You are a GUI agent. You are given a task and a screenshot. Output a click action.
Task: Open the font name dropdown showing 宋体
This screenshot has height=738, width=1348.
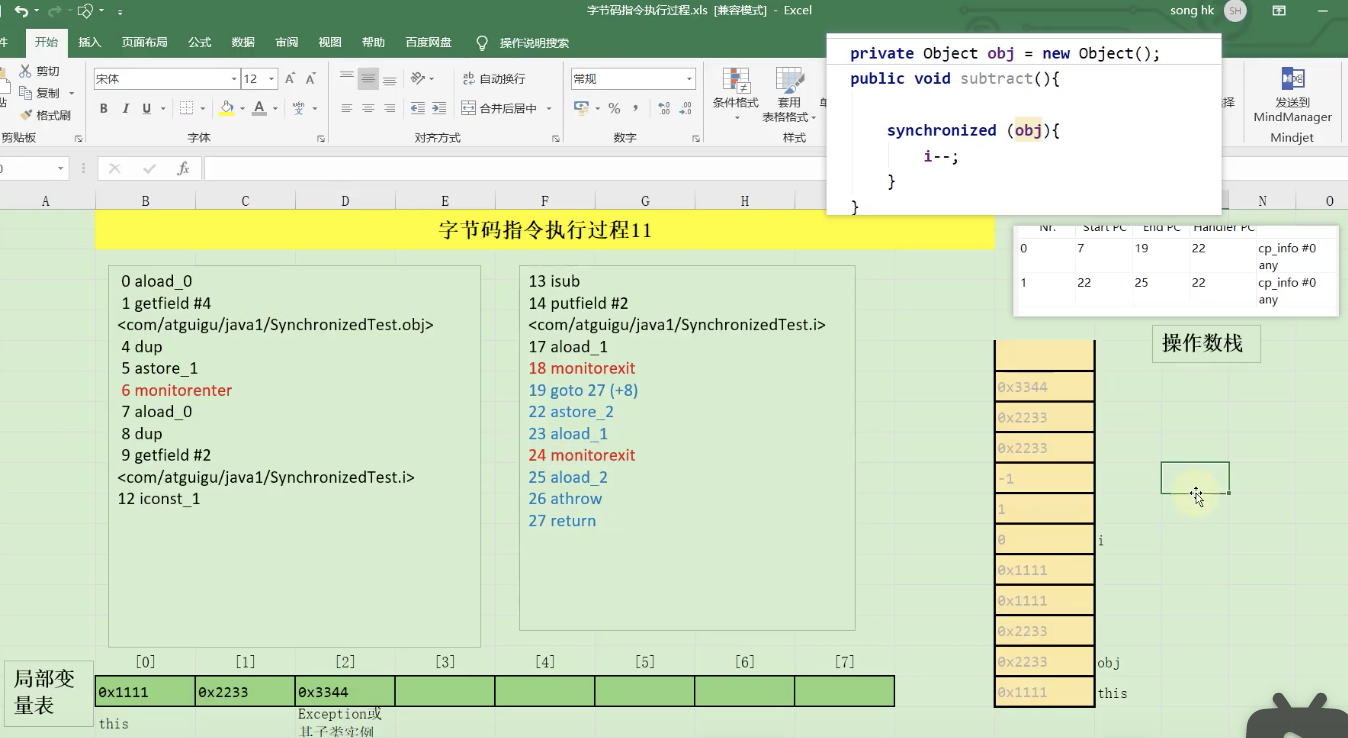pyautogui.click(x=234, y=79)
